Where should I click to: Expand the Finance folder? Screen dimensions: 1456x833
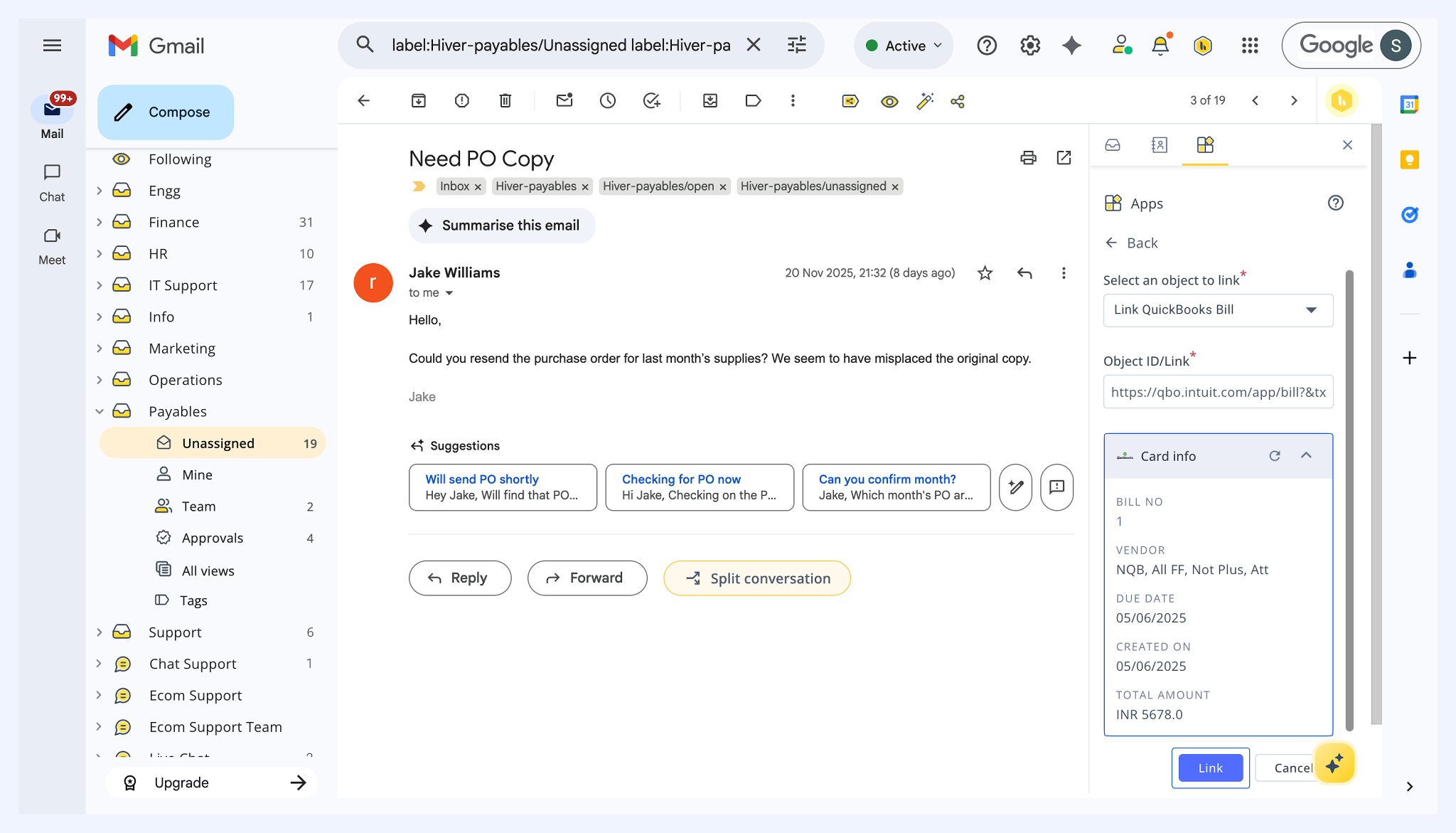(100, 222)
